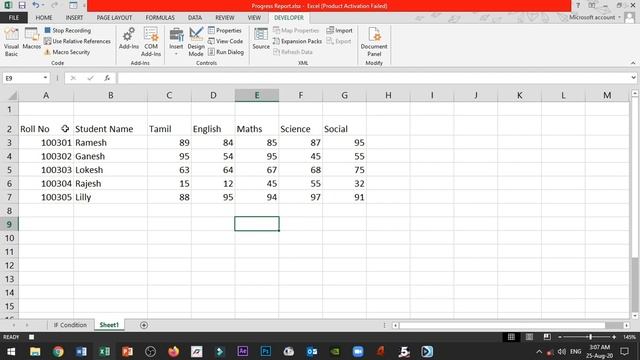Select row 9 header
Screen dimensions: 640x360
click(x=9, y=224)
